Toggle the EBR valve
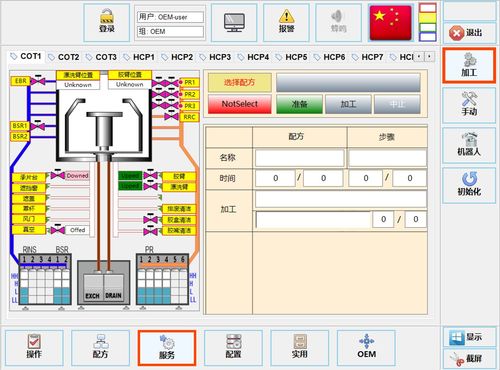Screen dimensions: 500x370 point(38,81)
